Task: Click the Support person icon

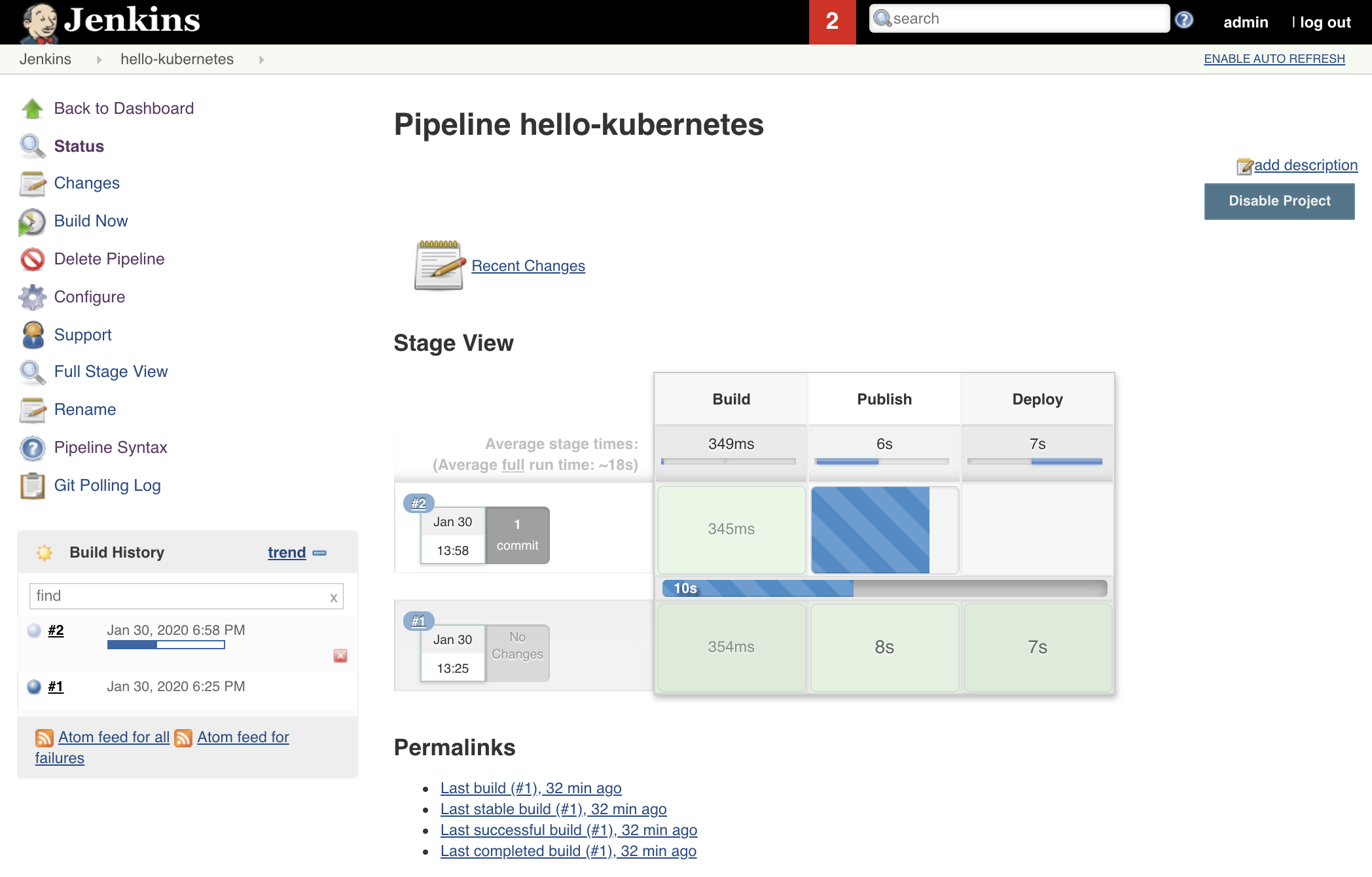Action: click(32, 335)
